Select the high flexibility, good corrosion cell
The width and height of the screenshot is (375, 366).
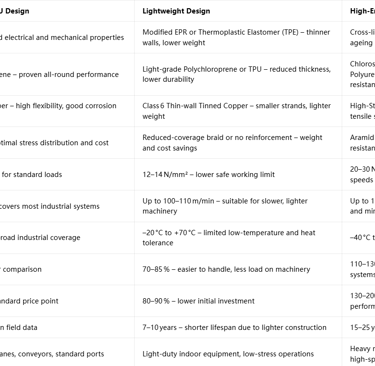coord(67,111)
